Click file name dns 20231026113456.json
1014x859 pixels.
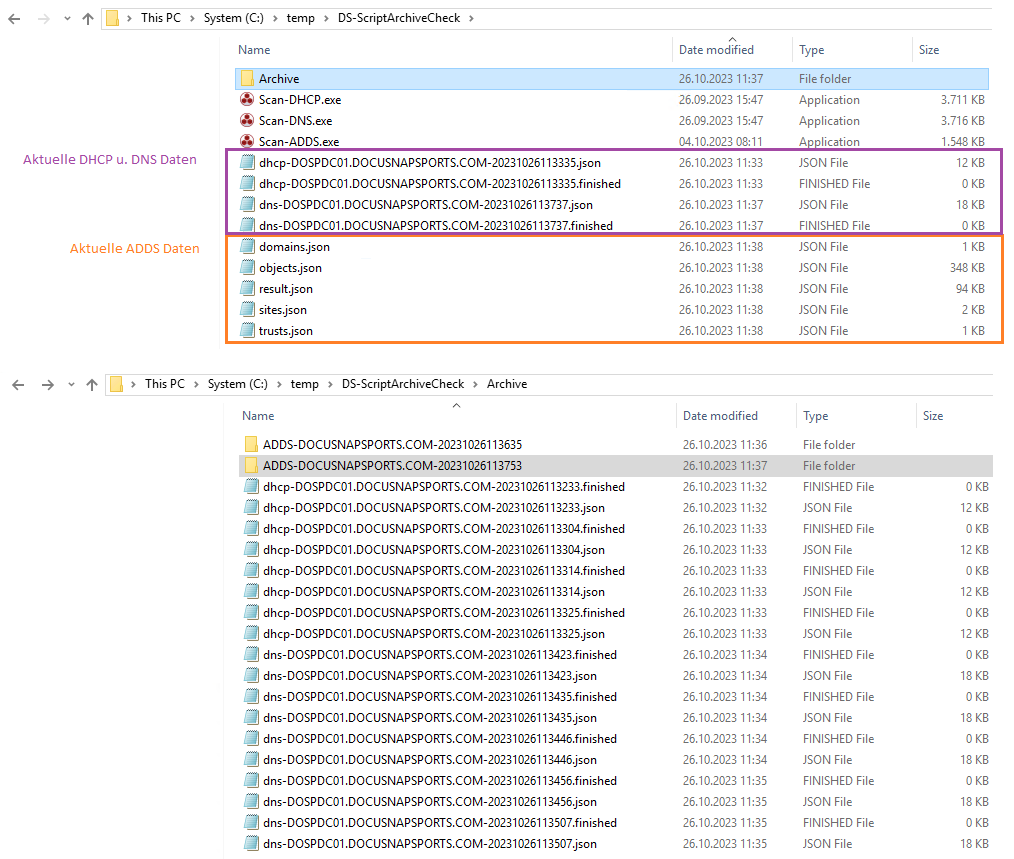pyautogui.click(x=430, y=802)
